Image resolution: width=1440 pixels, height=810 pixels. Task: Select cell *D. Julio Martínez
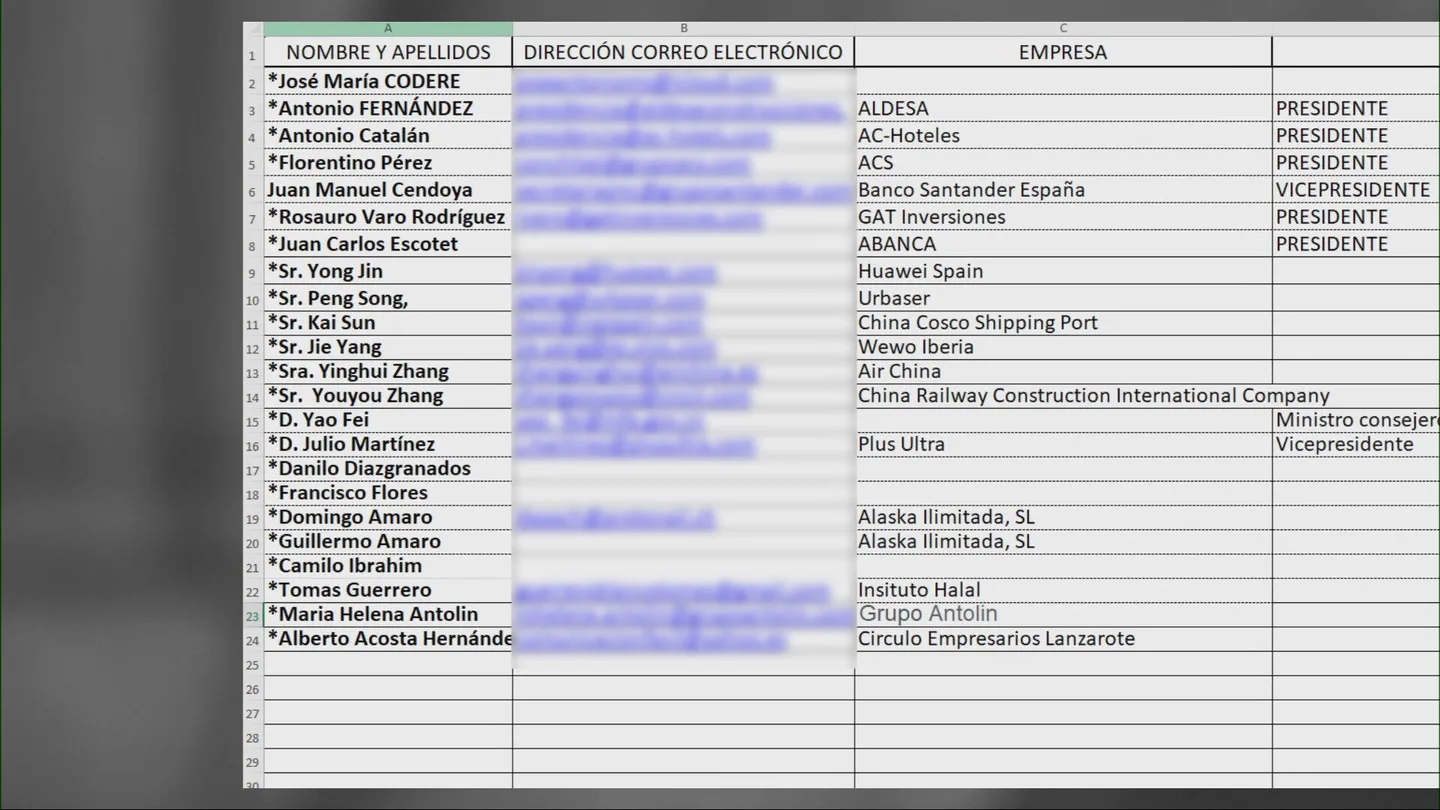[x=388, y=443]
